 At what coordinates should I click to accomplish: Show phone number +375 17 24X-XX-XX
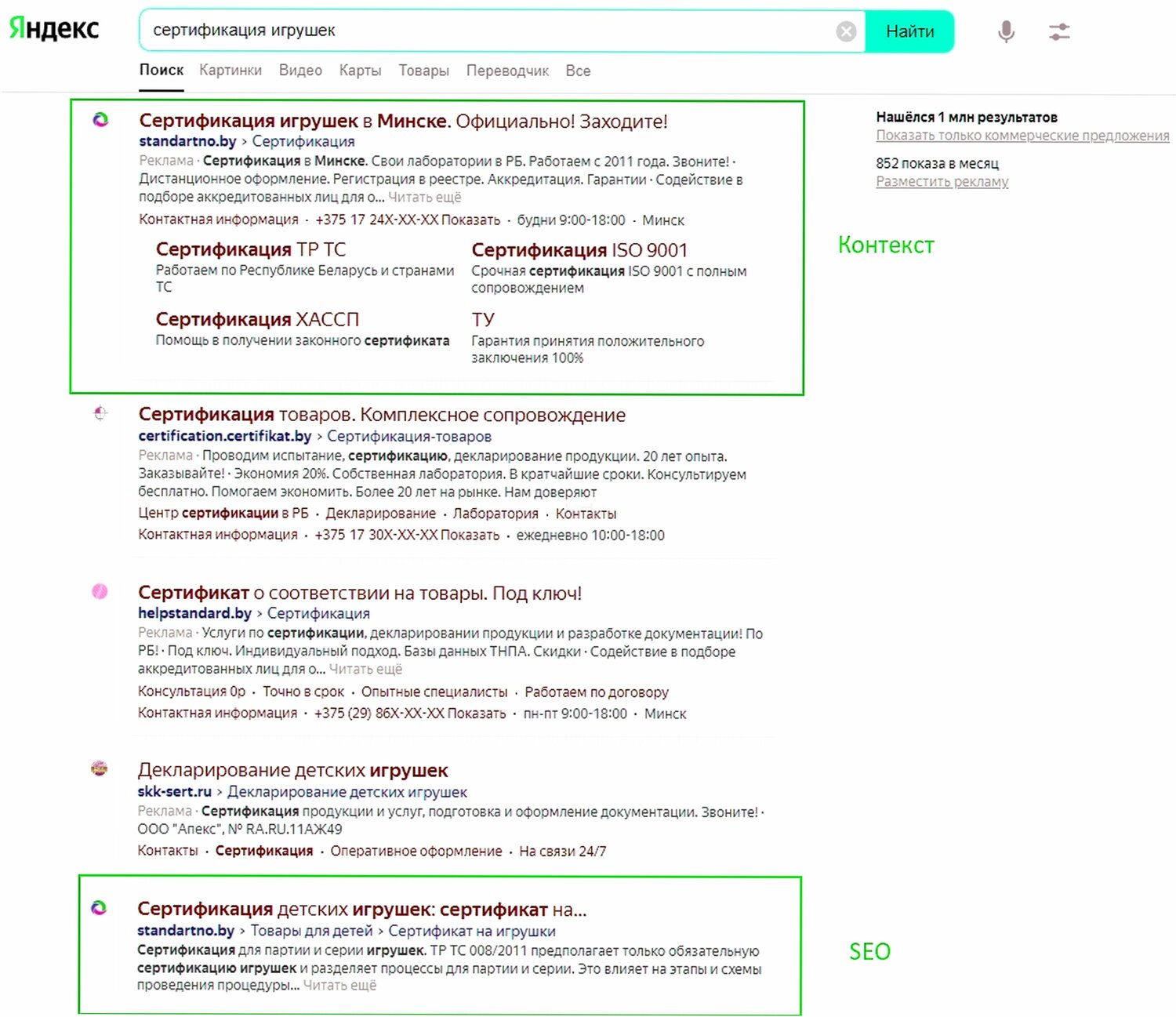(408, 220)
